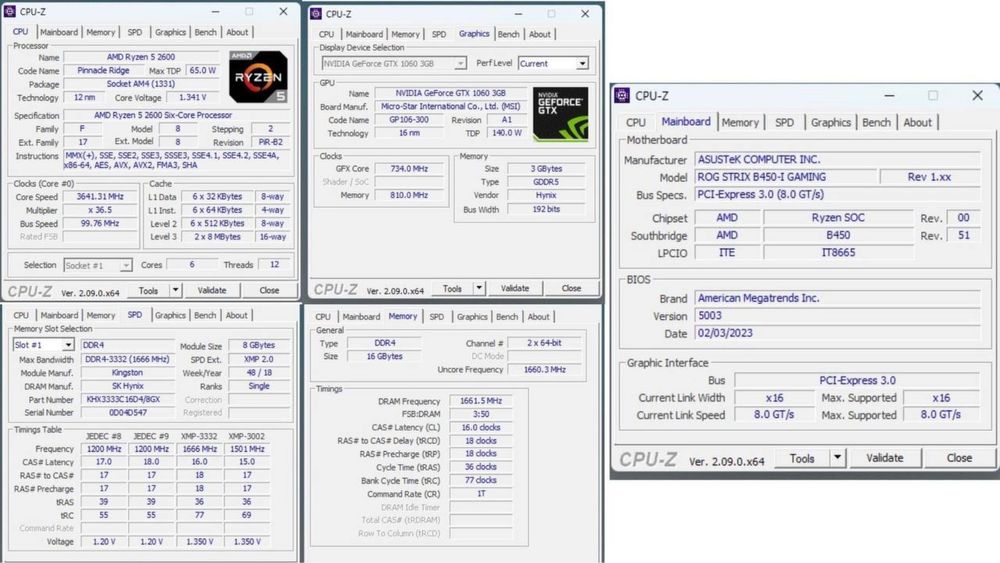Open About tab in Mainboard window
1000x563 pixels.
[917, 122]
